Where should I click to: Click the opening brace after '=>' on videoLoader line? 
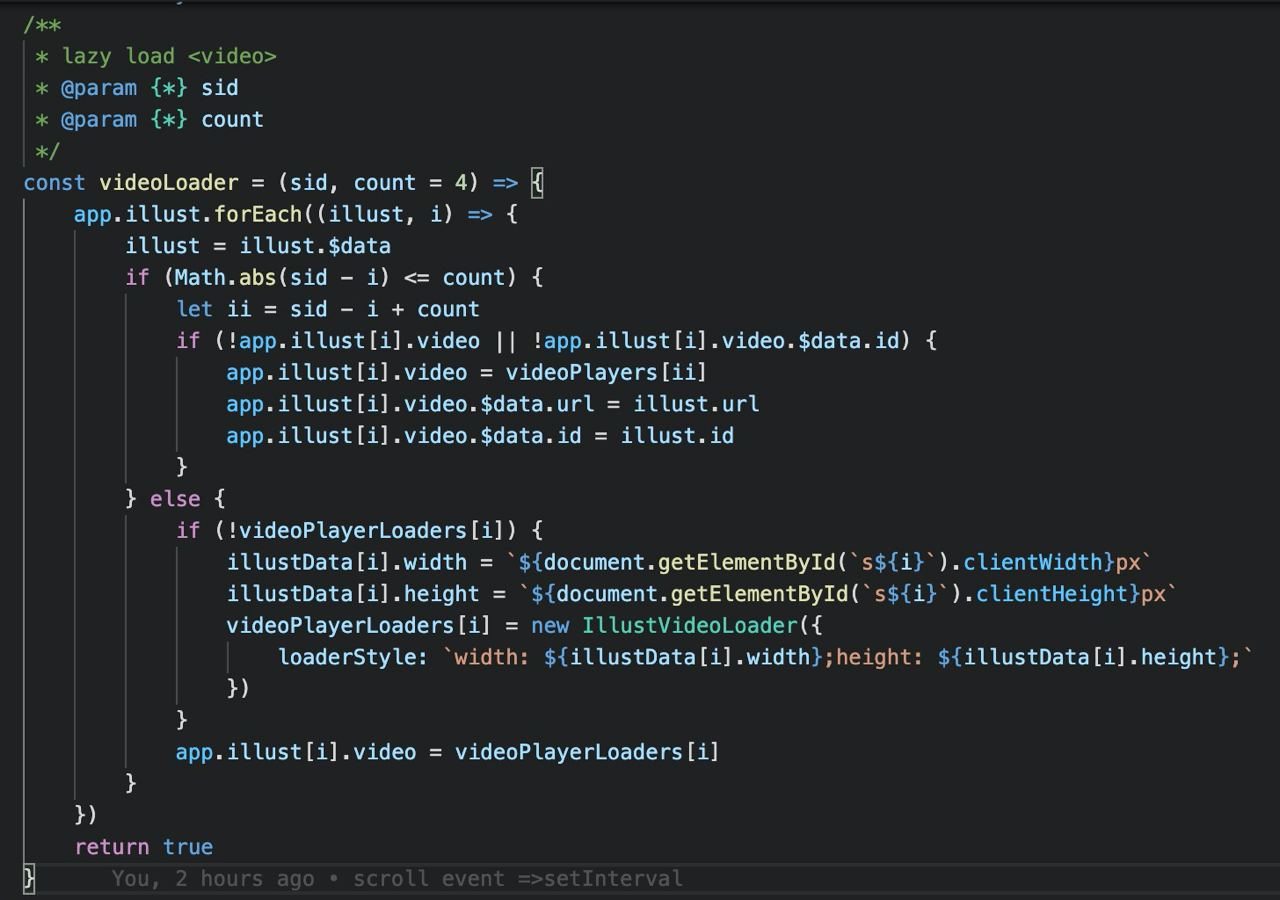point(537,183)
